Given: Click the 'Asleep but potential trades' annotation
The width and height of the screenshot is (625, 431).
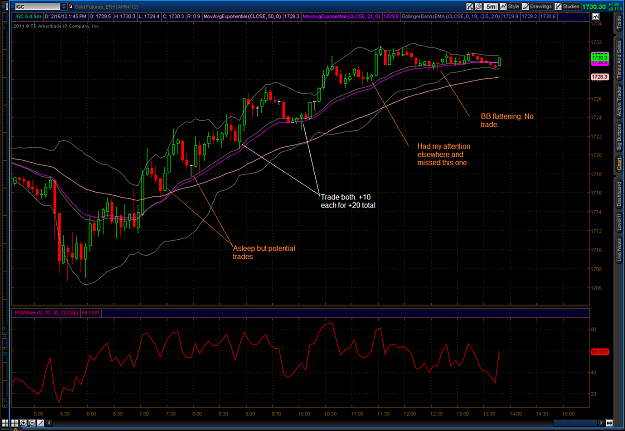Looking at the screenshot, I should [x=264, y=252].
